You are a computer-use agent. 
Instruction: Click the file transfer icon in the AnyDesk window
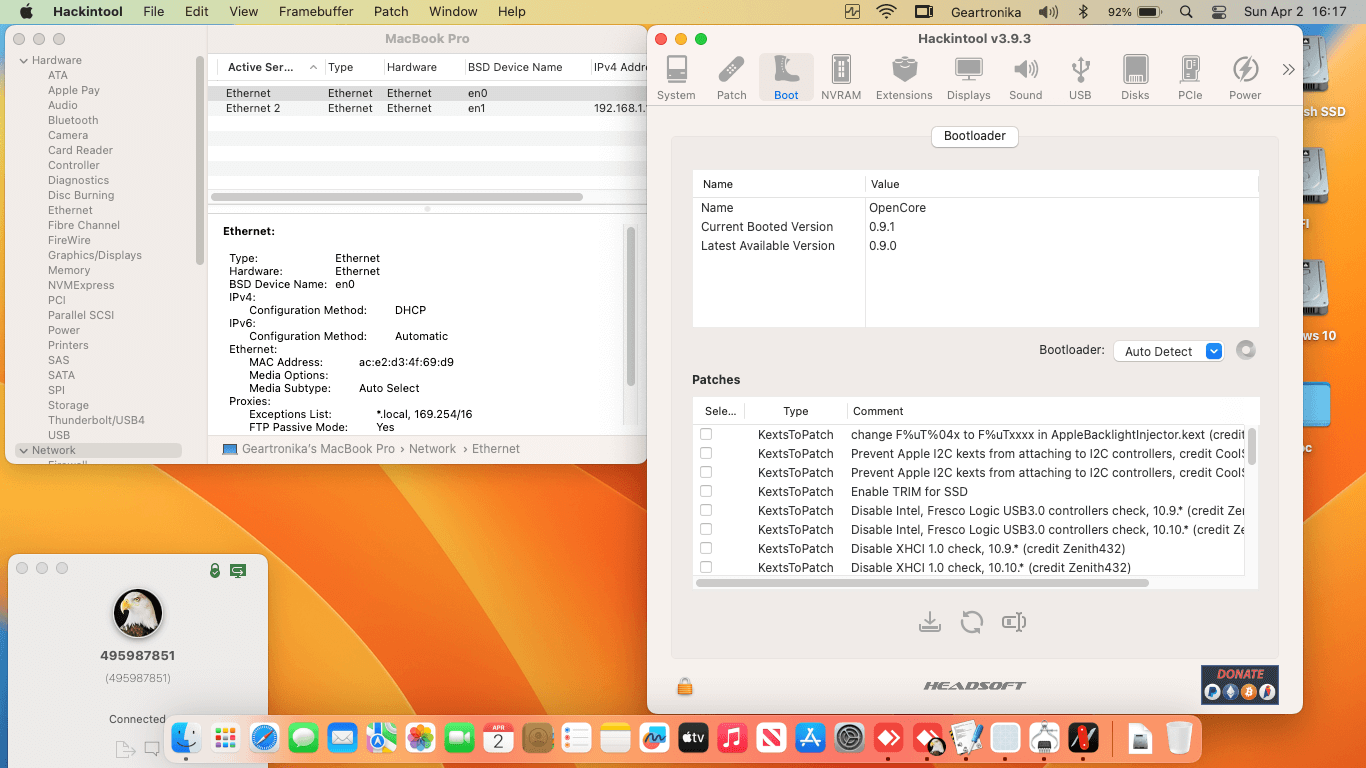125,748
